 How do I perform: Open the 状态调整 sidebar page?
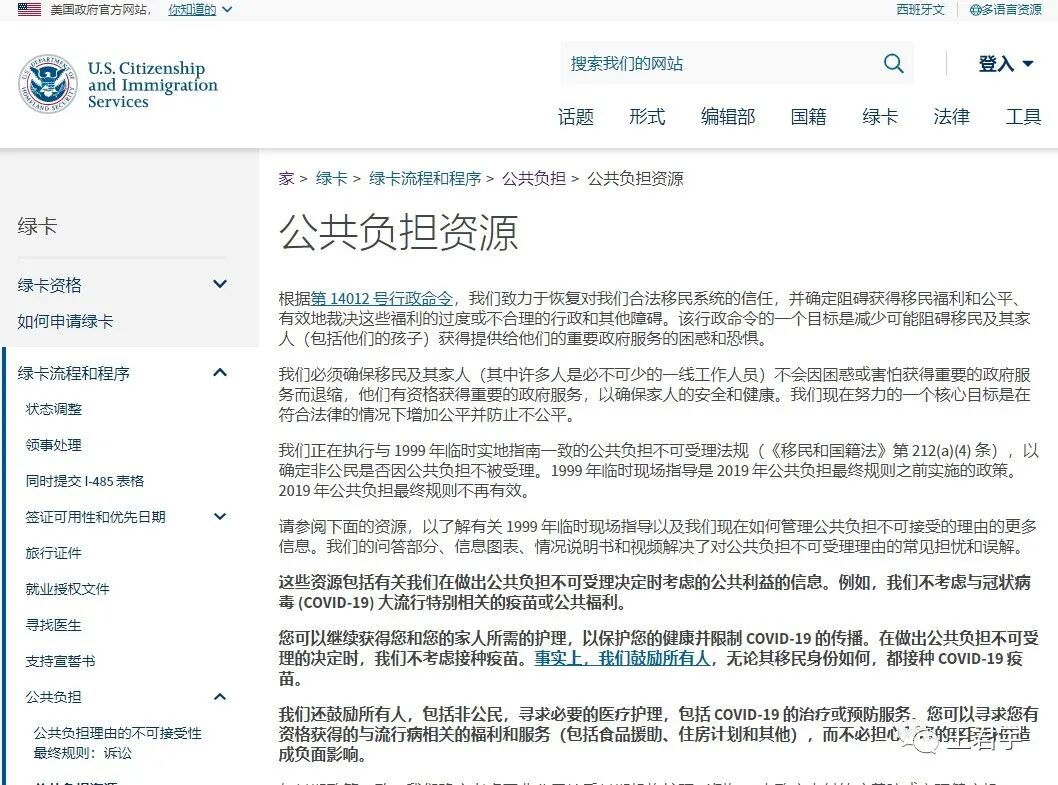click(53, 409)
